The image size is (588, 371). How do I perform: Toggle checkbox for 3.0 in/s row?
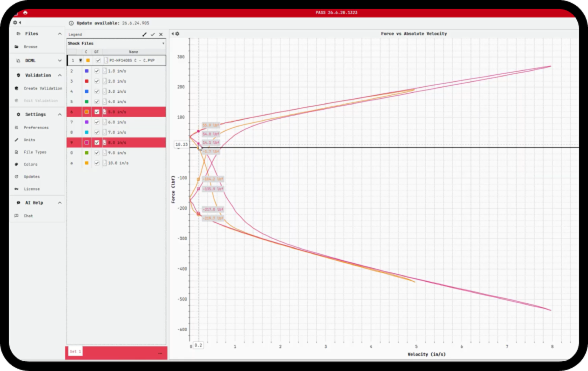click(97, 92)
